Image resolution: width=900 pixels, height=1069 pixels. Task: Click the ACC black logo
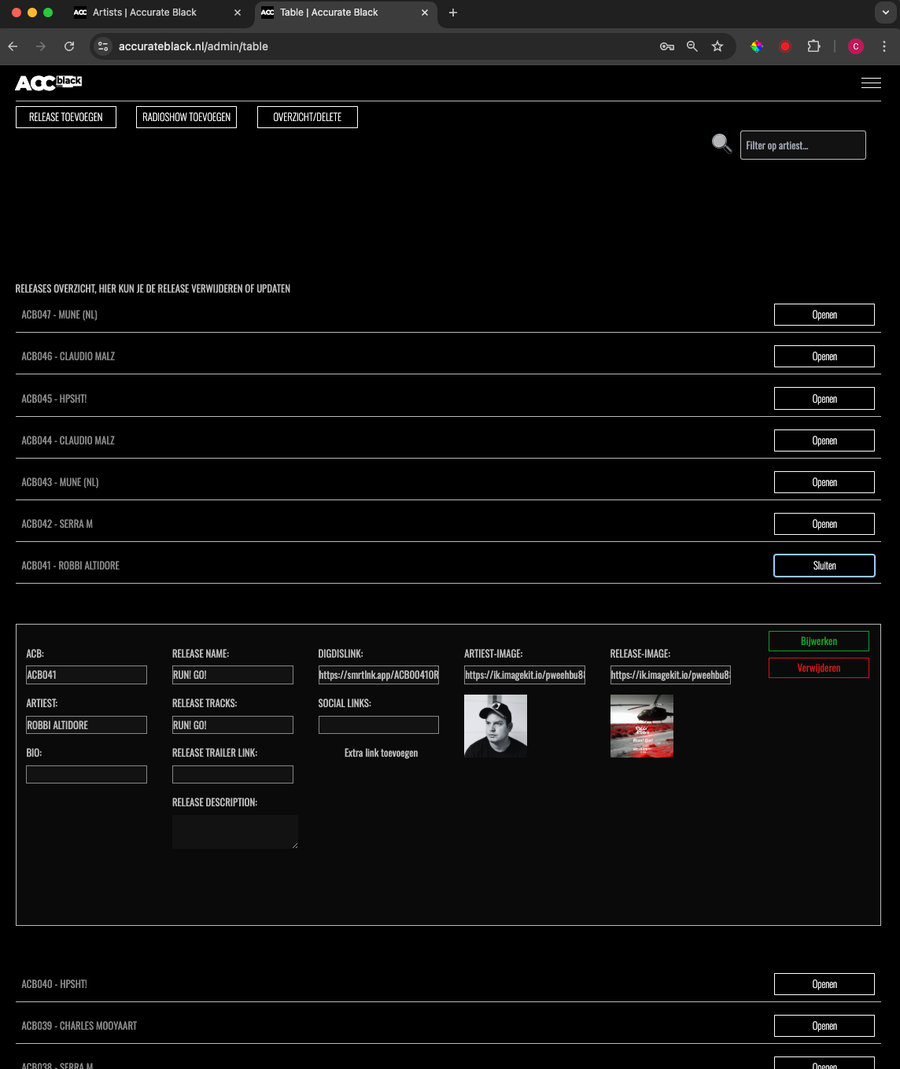[48, 82]
